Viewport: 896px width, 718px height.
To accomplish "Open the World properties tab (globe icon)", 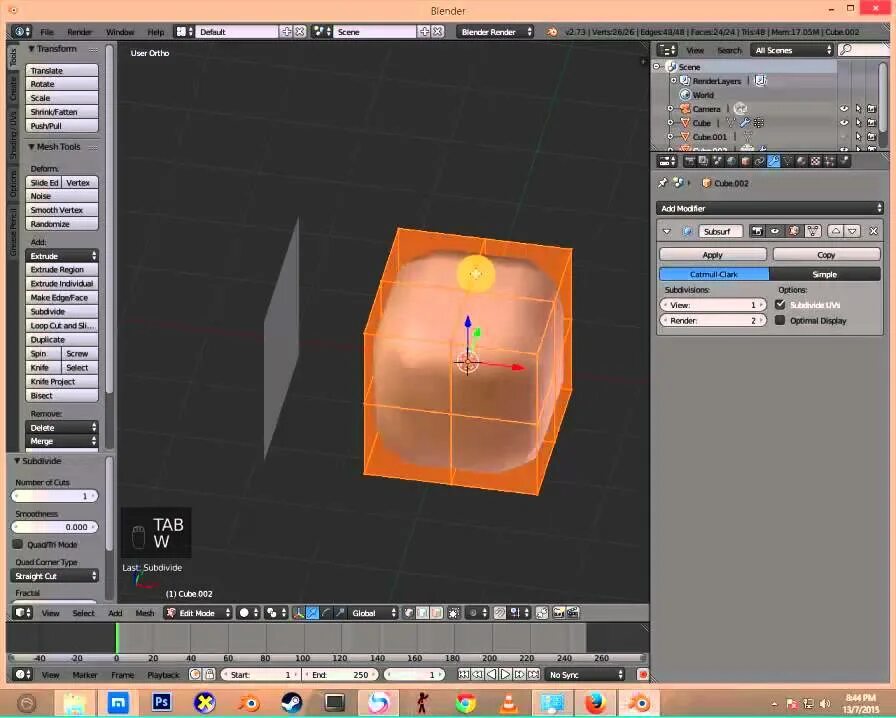I will point(731,161).
